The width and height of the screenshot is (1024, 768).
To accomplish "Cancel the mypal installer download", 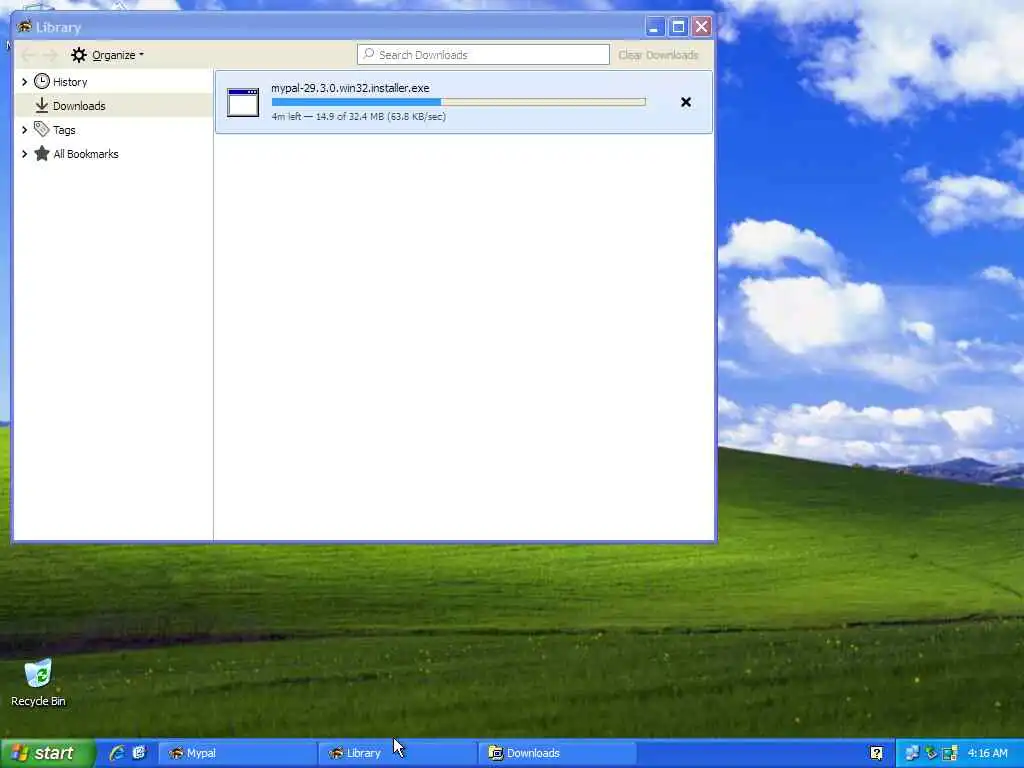I will [x=686, y=102].
